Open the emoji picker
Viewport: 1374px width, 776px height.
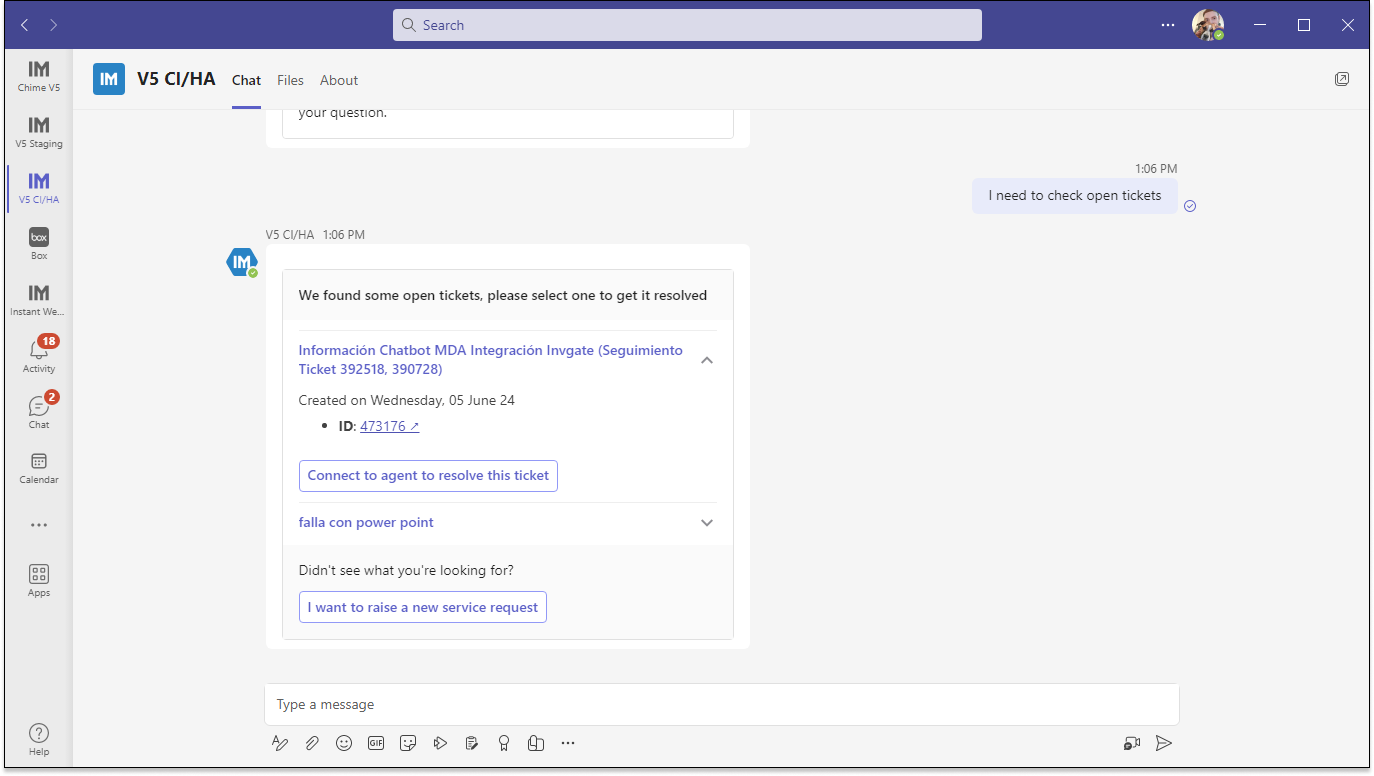(x=344, y=743)
